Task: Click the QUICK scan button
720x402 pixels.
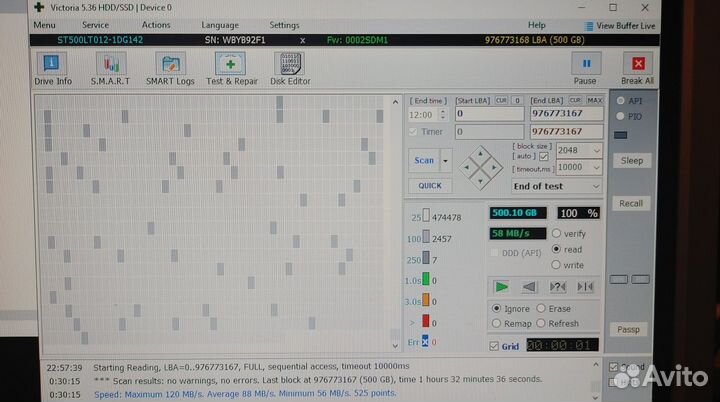Action: (429, 186)
